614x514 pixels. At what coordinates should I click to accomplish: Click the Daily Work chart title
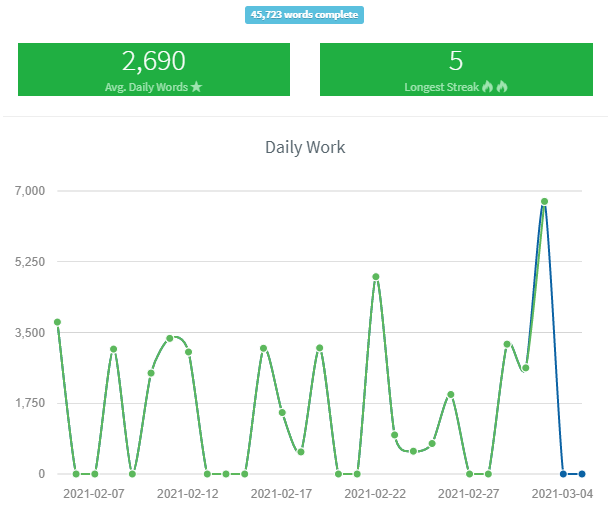(x=305, y=147)
